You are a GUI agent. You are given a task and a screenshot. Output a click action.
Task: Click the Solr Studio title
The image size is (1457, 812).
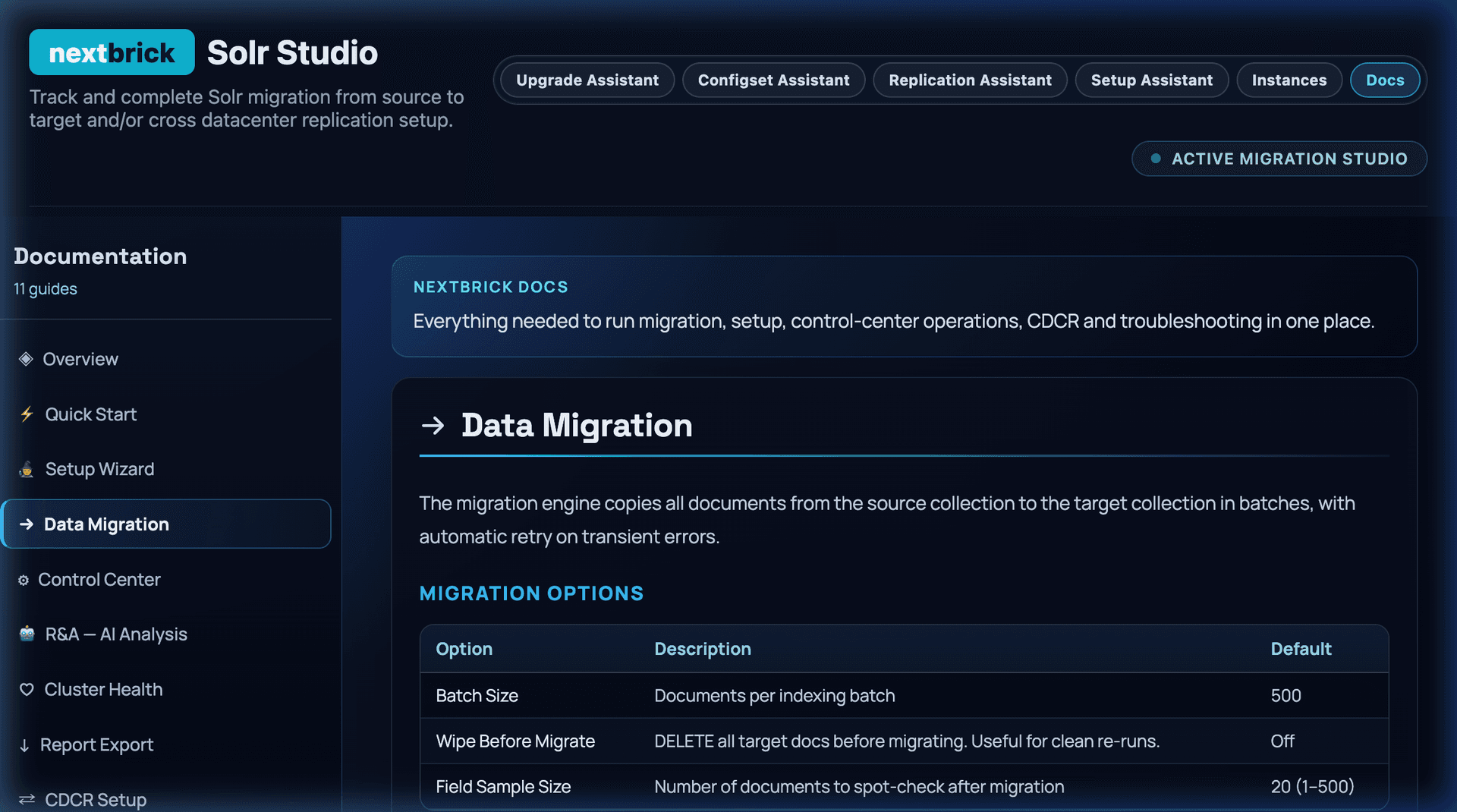pyautogui.click(x=292, y=52)
